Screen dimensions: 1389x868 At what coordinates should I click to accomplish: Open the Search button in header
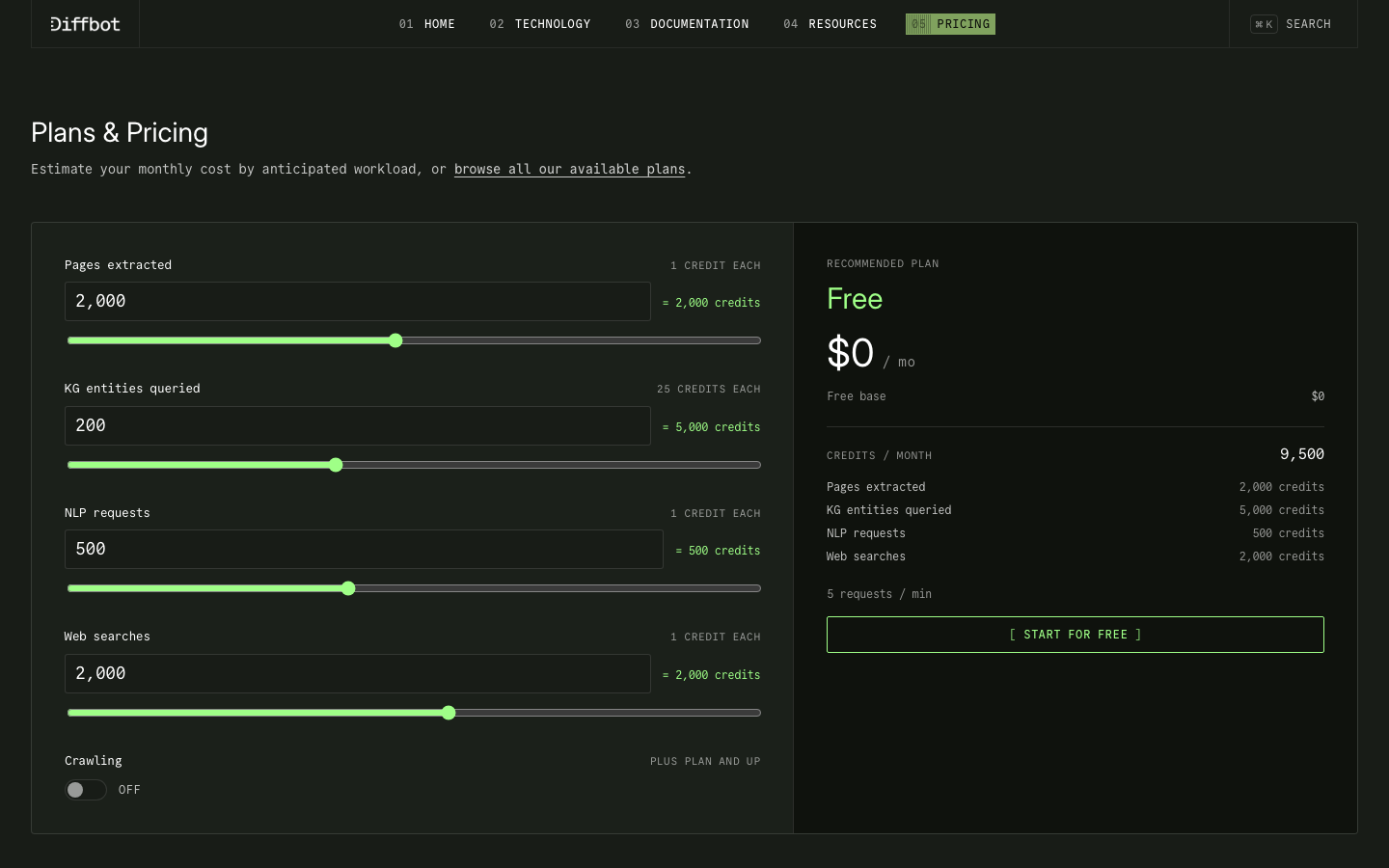(x=1291, y=24)
